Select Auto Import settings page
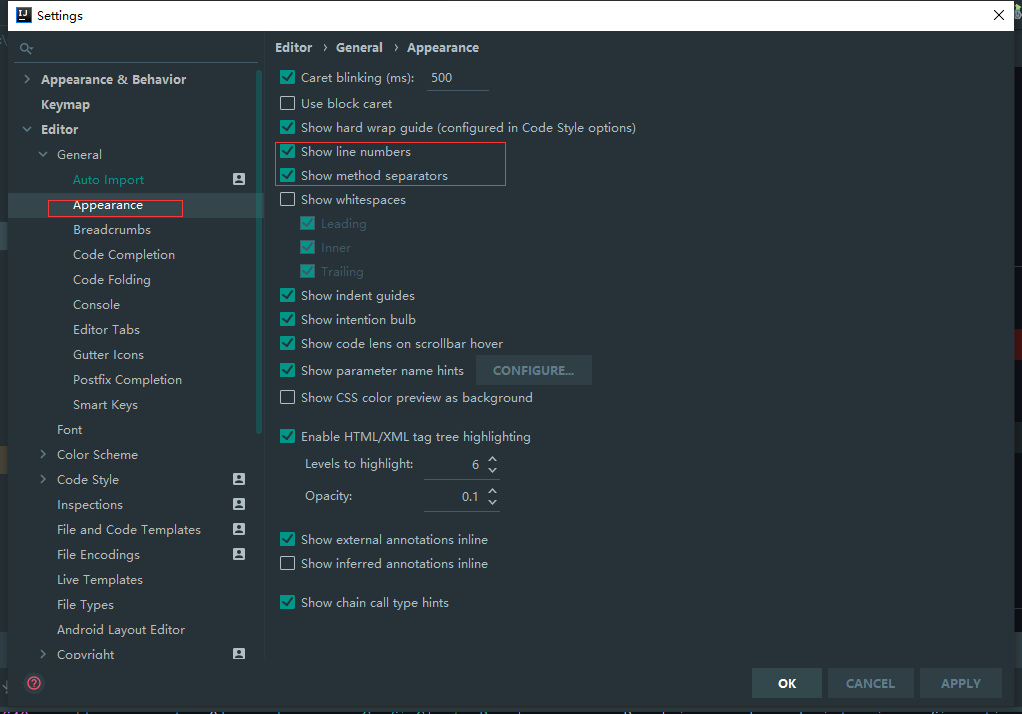Viewport: 1022px width, 714px height. point(108,179)
